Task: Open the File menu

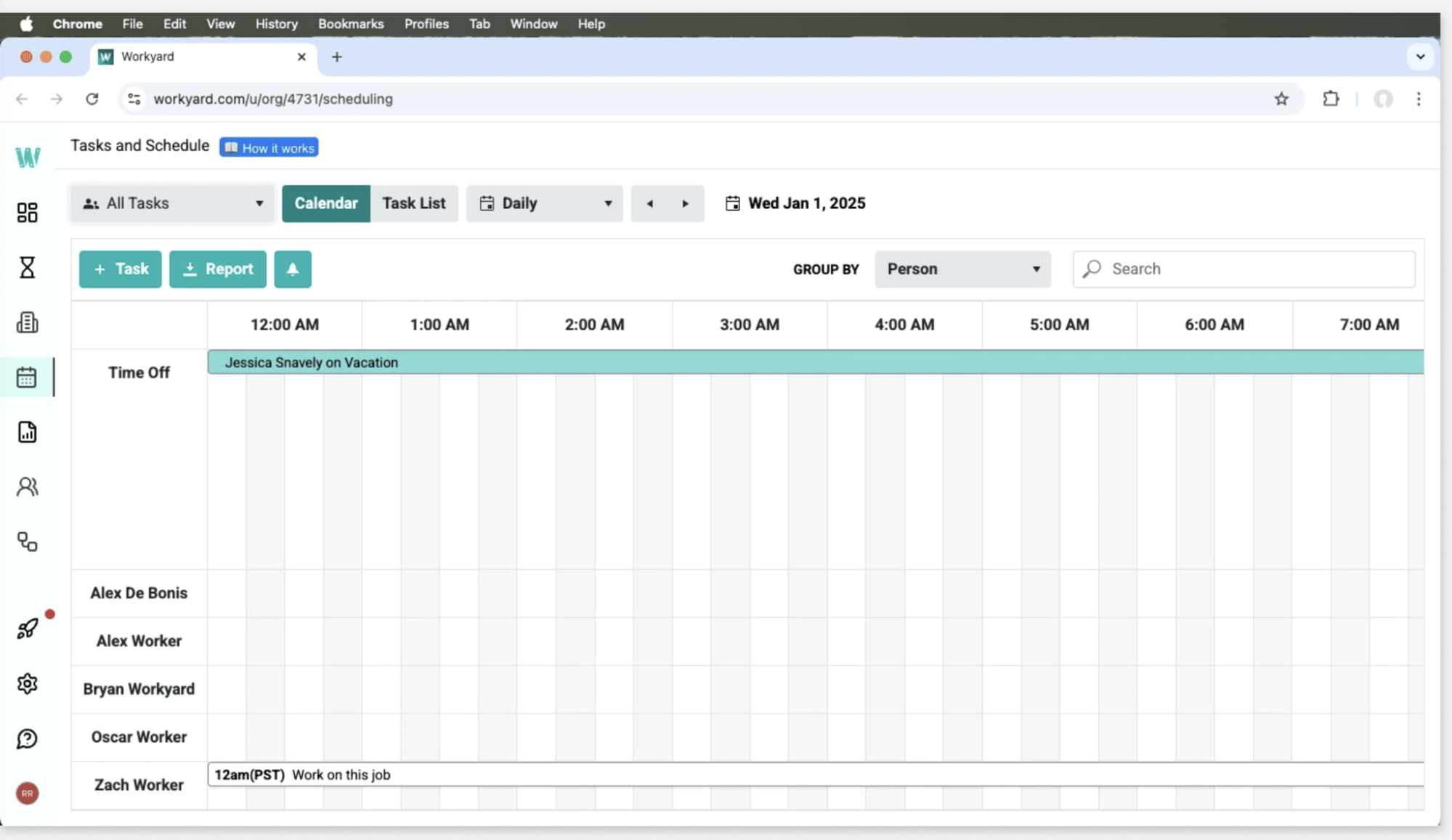Action: tap(132, 24)
